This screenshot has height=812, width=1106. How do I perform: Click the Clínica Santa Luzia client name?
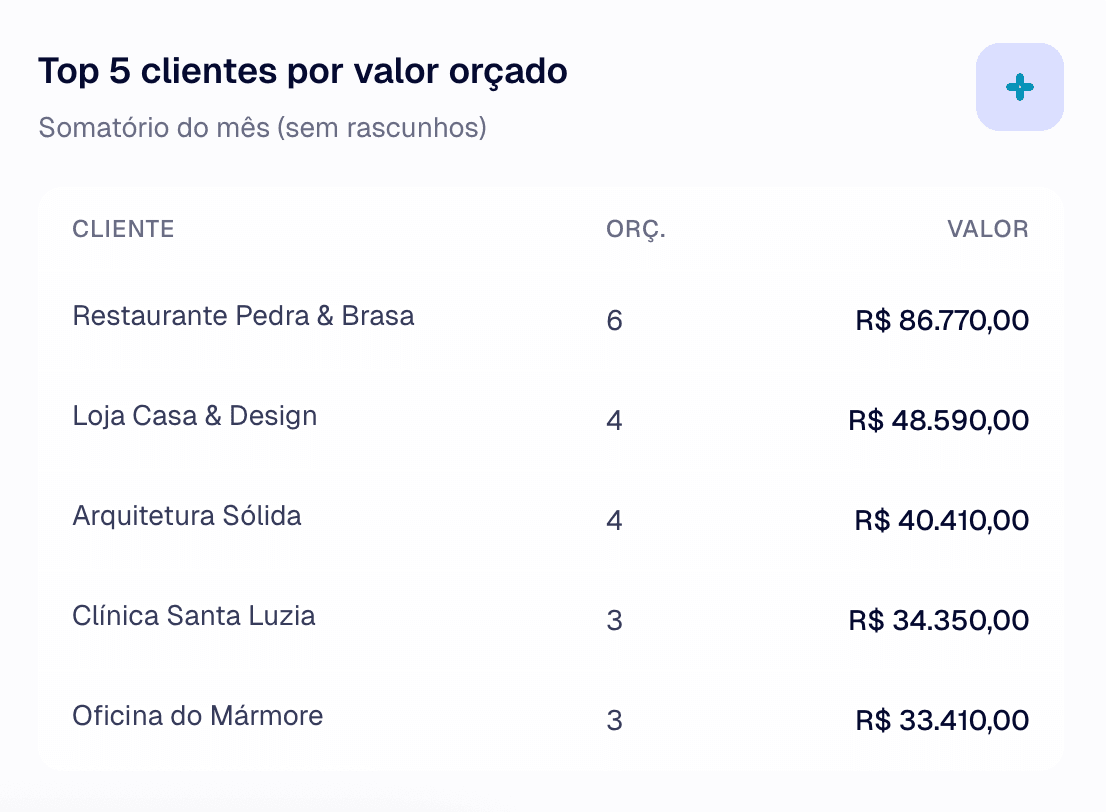[193, 616]
